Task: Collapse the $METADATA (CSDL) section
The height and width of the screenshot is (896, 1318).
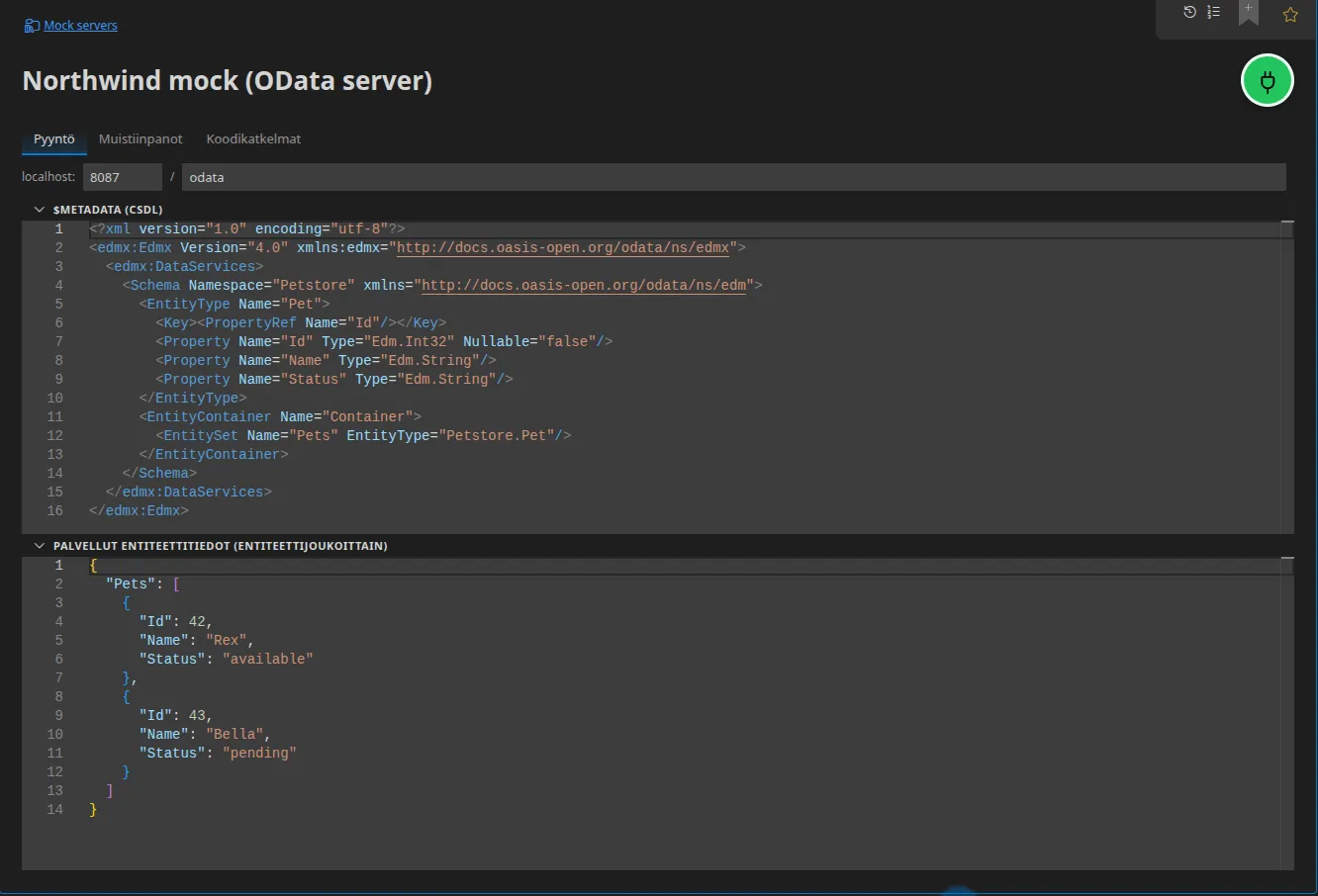Action: pyautogui.click(x=40, y=210)
